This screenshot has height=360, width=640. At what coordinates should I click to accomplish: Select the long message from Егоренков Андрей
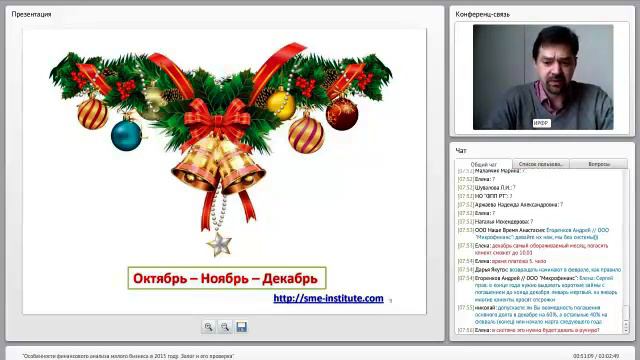pyautogui.click(x=539, y=289)
